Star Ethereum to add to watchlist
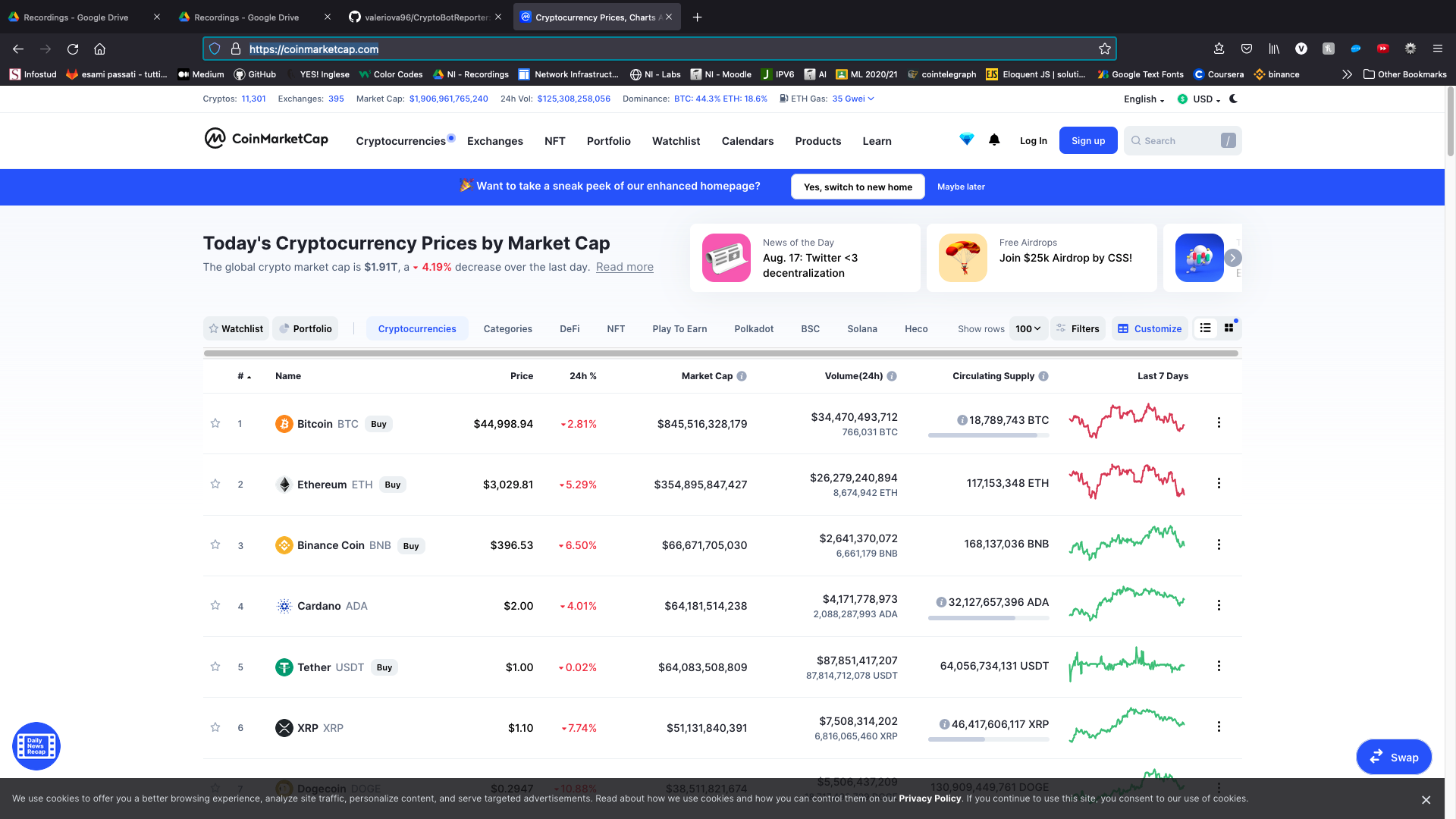This screenshot has width=1456, height=819. coord(215,484)
